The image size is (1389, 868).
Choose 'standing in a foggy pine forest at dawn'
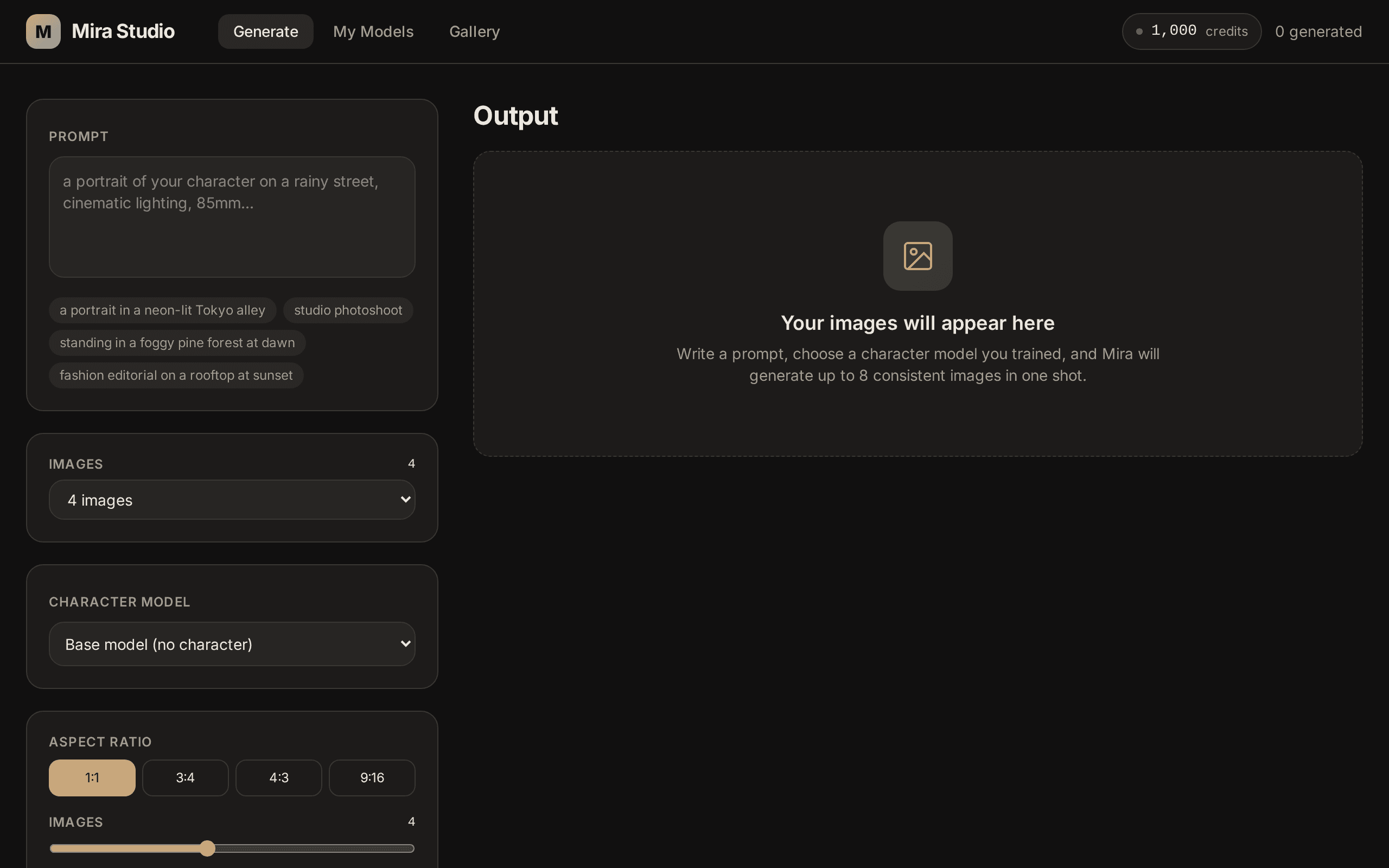tap(177, 343)
